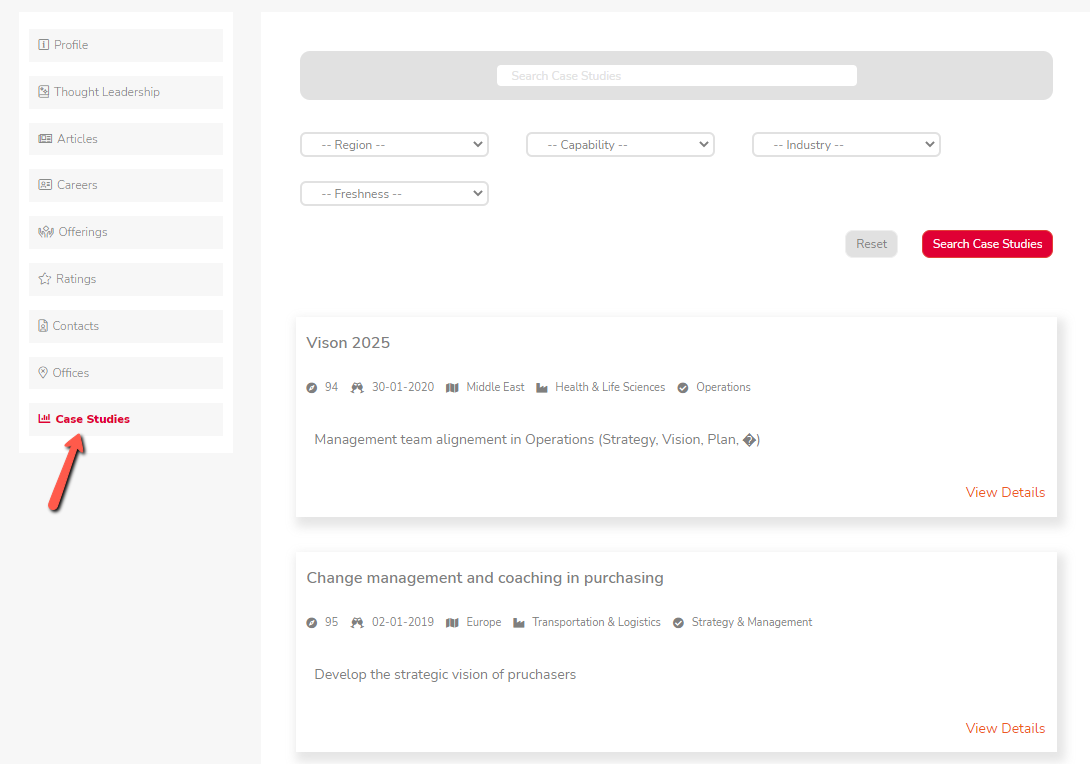Image resolution: width=1090 pixels, height=764 pixels.
Task: Focus the Search Case Studies input field
Action: coord(676,76)
